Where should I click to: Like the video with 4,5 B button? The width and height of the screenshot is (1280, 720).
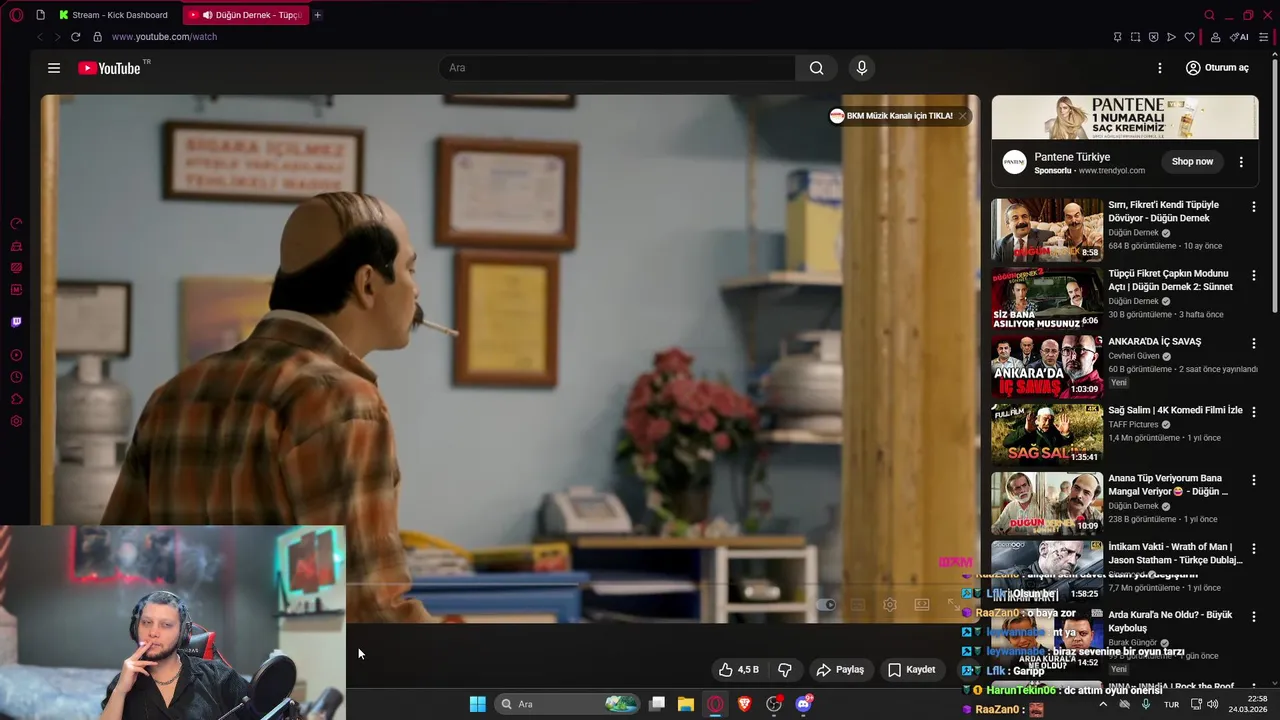coord(739,670)
